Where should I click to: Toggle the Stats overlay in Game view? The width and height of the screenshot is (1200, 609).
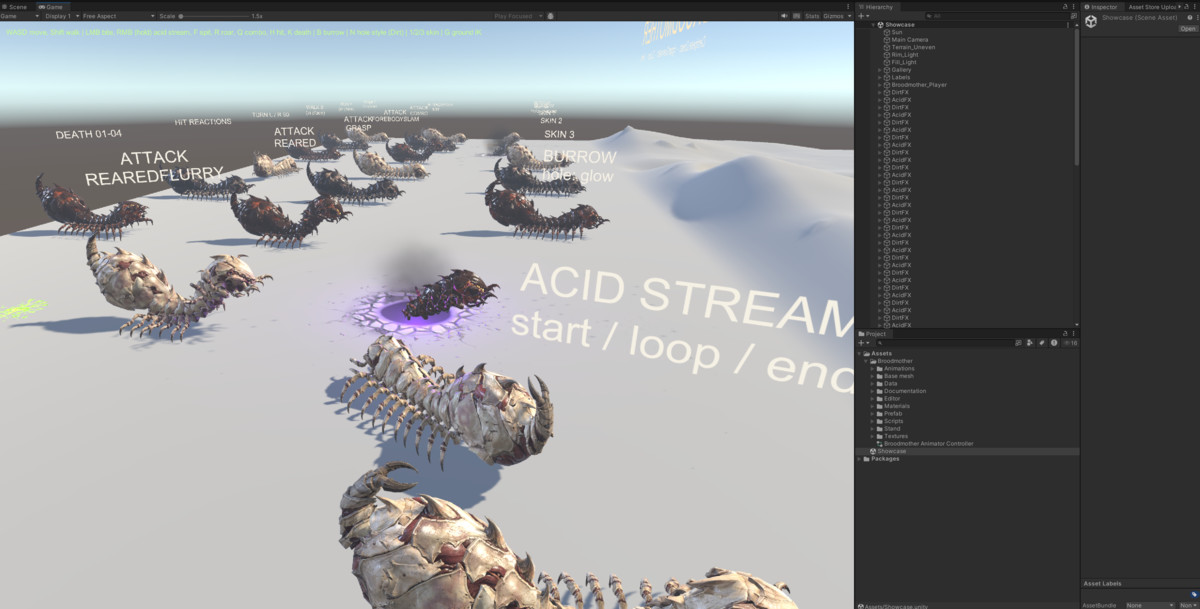pyautogui.click(x=812, y=16)
